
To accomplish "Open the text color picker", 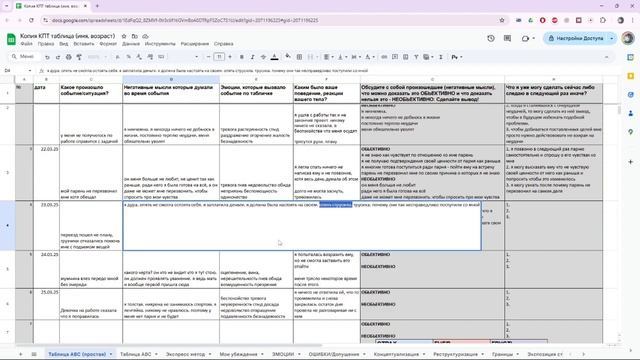I will point(275,57).
